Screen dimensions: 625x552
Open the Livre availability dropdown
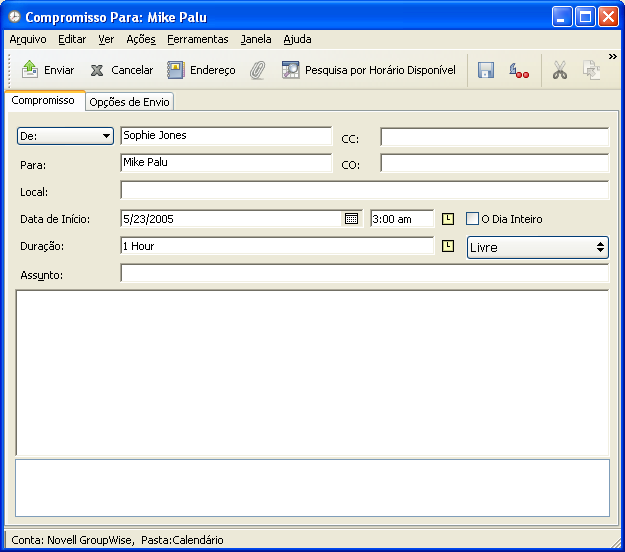538,248
